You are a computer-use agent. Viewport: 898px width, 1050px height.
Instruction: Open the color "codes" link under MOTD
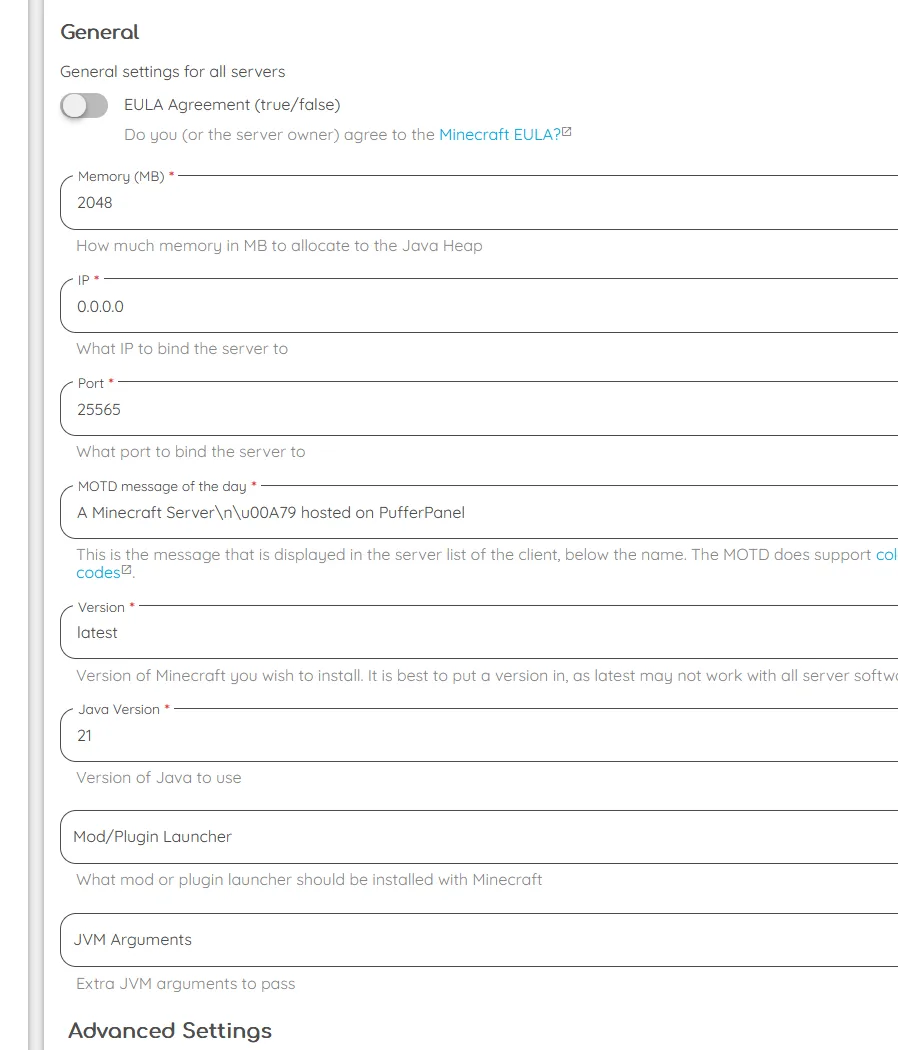[x=98, y=573]
